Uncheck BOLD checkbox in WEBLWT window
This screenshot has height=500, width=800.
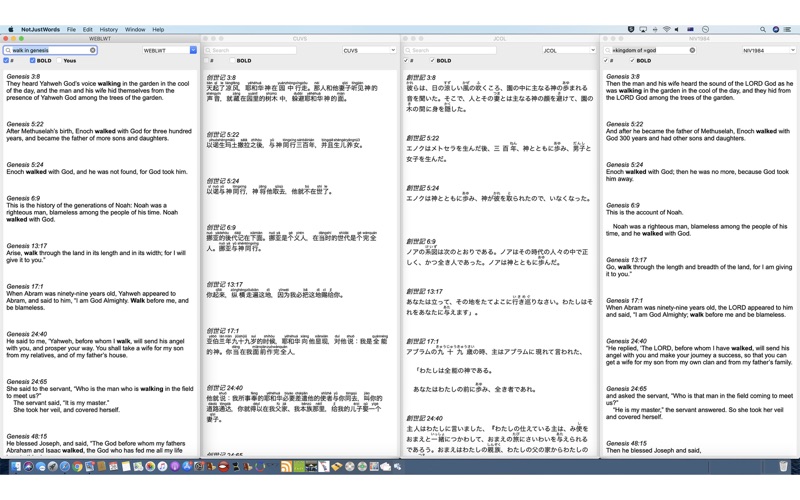[32, 60]
